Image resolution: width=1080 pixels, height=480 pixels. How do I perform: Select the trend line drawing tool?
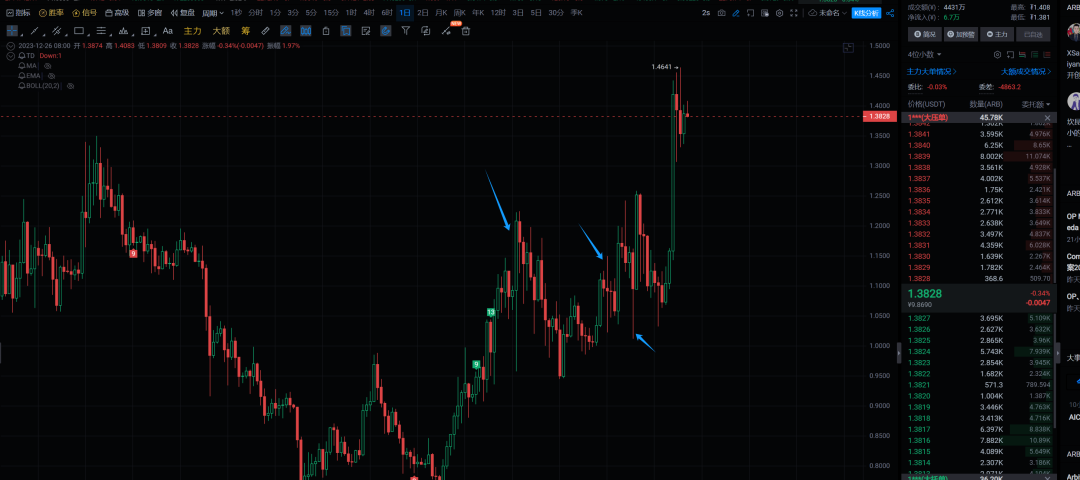click(x=34, y=31)
